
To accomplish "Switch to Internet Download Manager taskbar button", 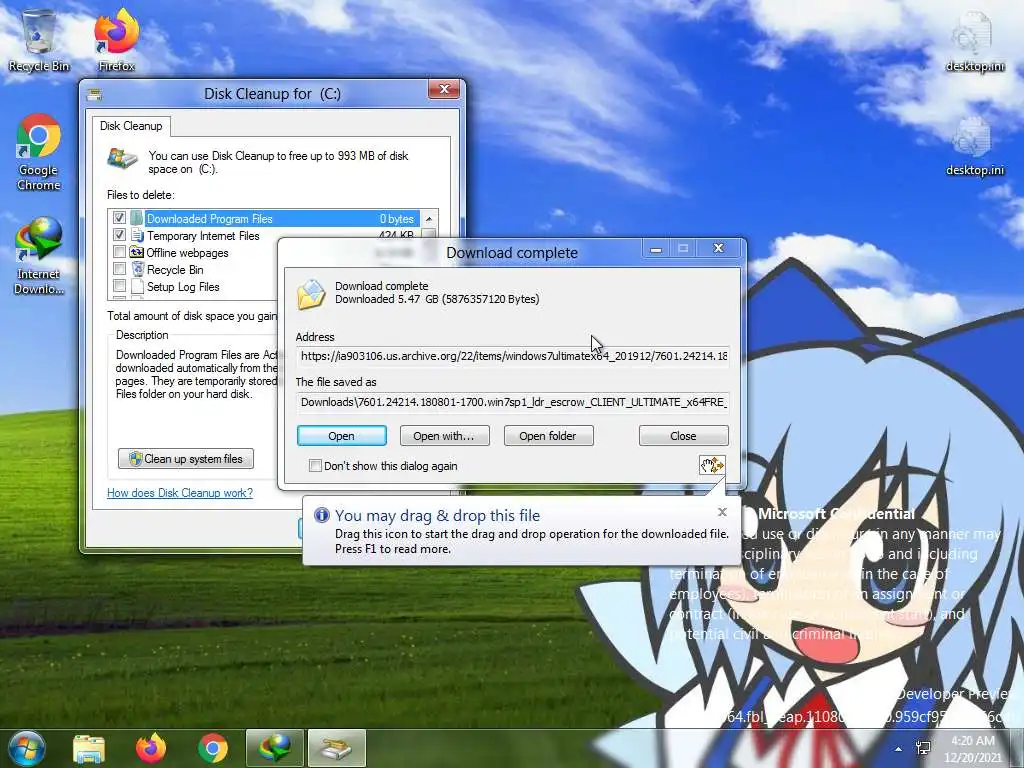I will point(274,748).
